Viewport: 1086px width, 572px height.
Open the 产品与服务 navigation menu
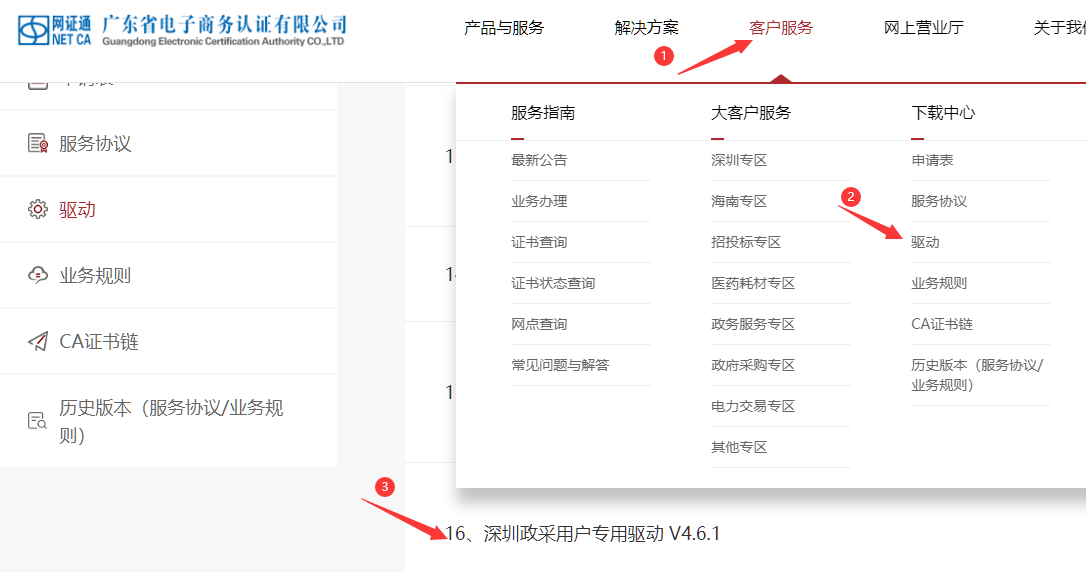tap(504, 28)
